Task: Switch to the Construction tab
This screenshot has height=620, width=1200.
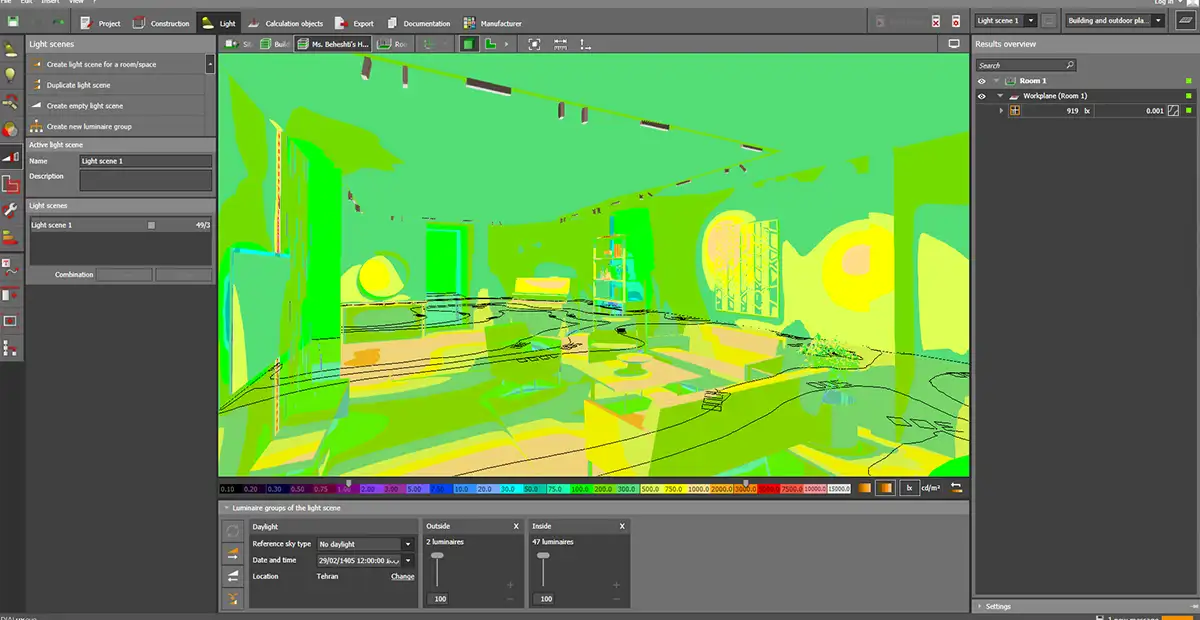Action: click(x=161, y=23)
